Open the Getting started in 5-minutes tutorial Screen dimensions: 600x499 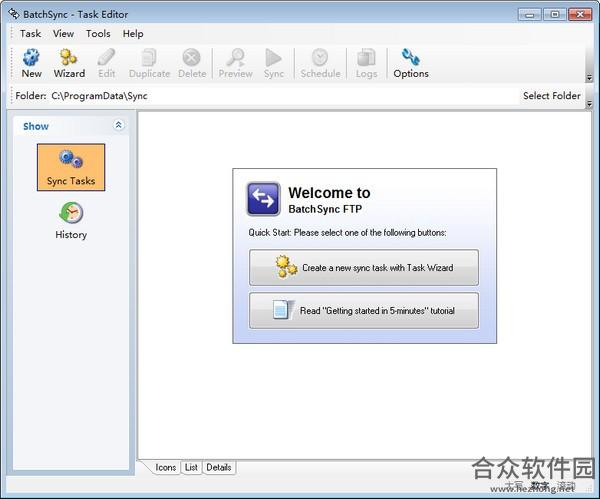tap(364, 310)
